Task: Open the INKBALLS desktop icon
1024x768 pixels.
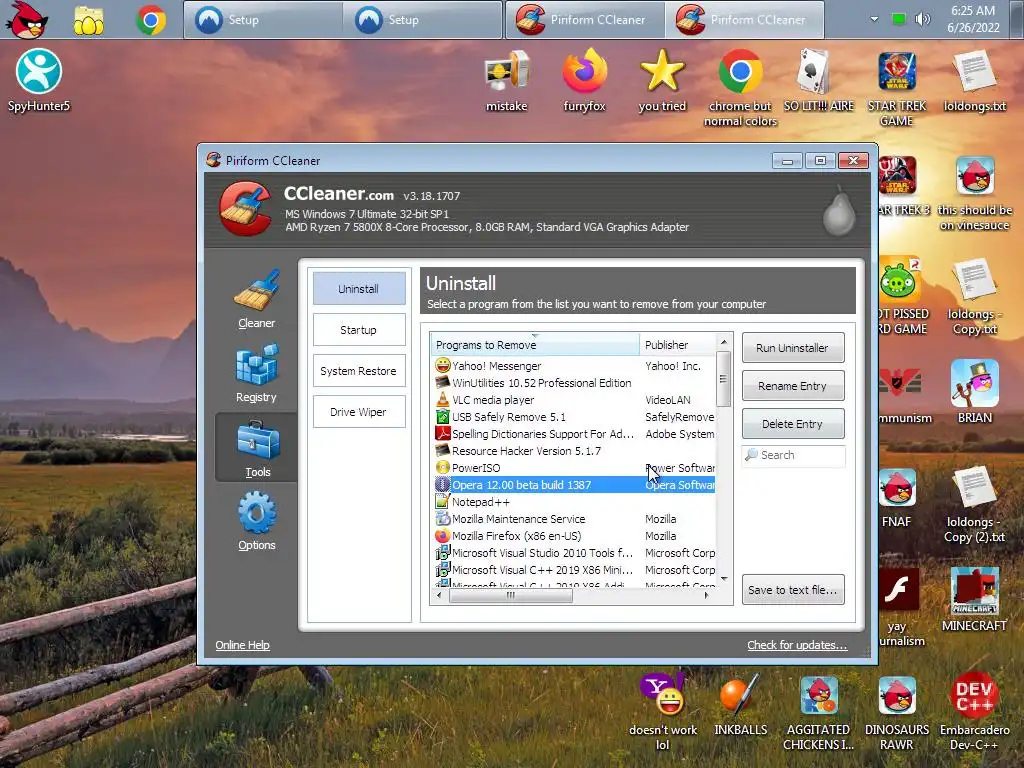Action: tap(740, 704)
